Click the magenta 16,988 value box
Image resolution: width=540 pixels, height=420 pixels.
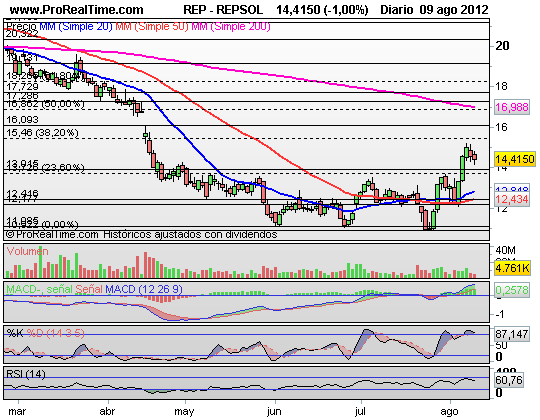512,107
